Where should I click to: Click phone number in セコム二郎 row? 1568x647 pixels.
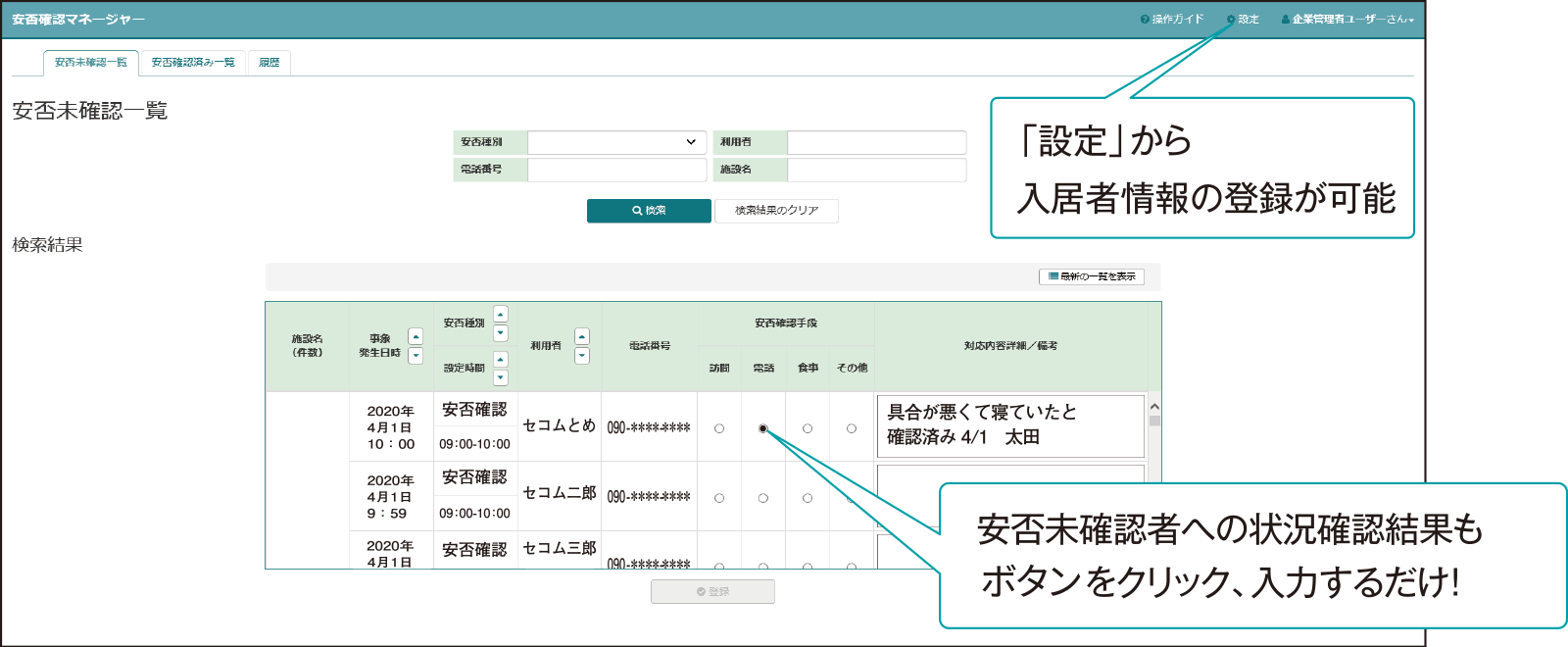pos(649,497)
